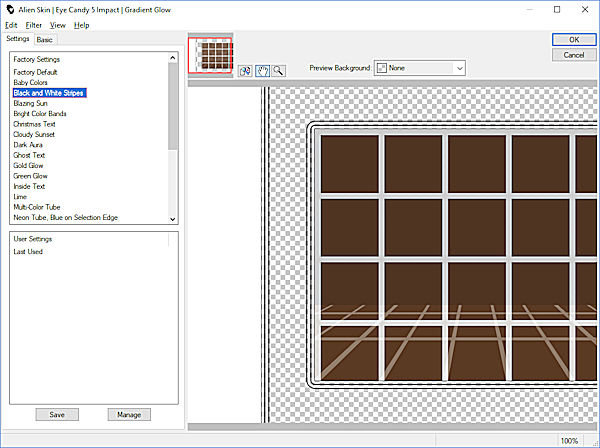
Task: Toggle the before/after preview icon
Action: coord(245,71)
